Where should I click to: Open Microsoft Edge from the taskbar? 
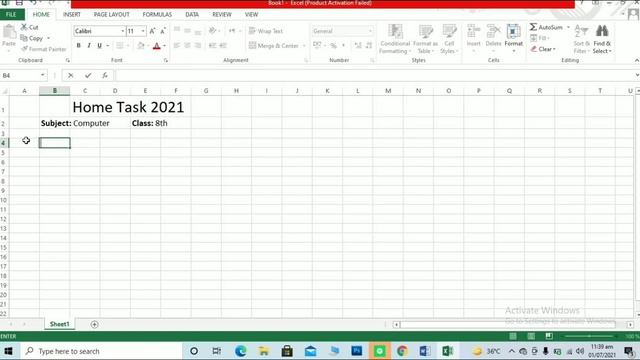(240, 351)
